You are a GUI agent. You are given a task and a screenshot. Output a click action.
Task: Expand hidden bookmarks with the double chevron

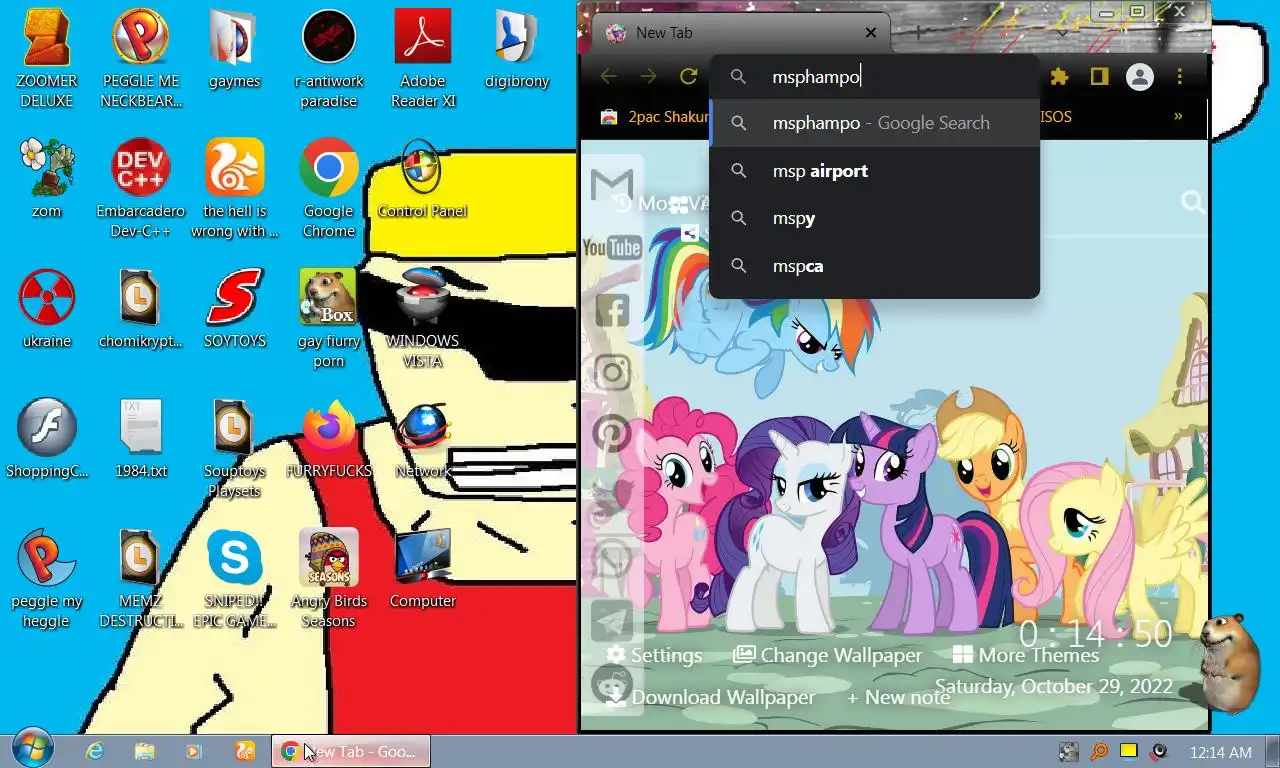click(1178, 116)
